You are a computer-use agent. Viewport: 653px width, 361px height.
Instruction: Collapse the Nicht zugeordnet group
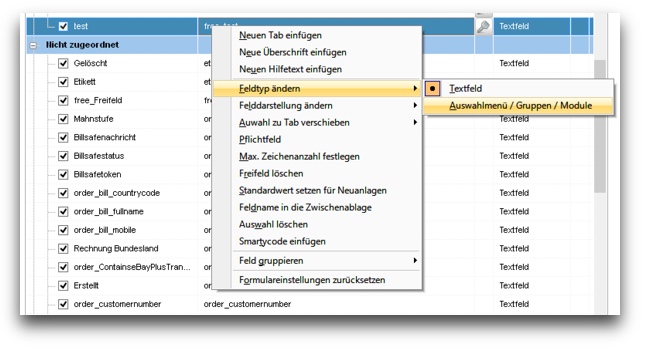pyautogui.click(x=33, y=45)
